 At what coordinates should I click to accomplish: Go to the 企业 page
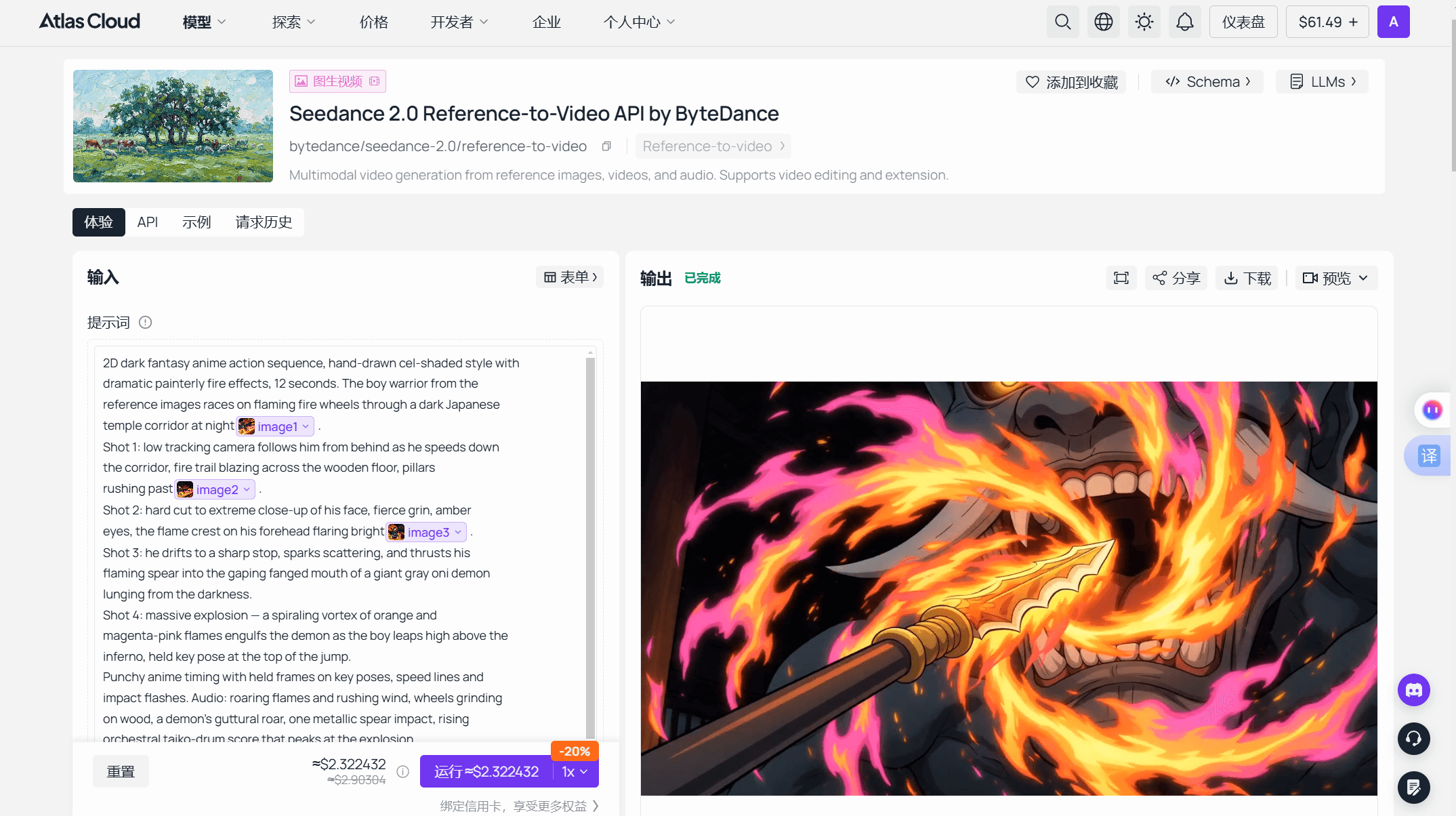coord(547,22)
